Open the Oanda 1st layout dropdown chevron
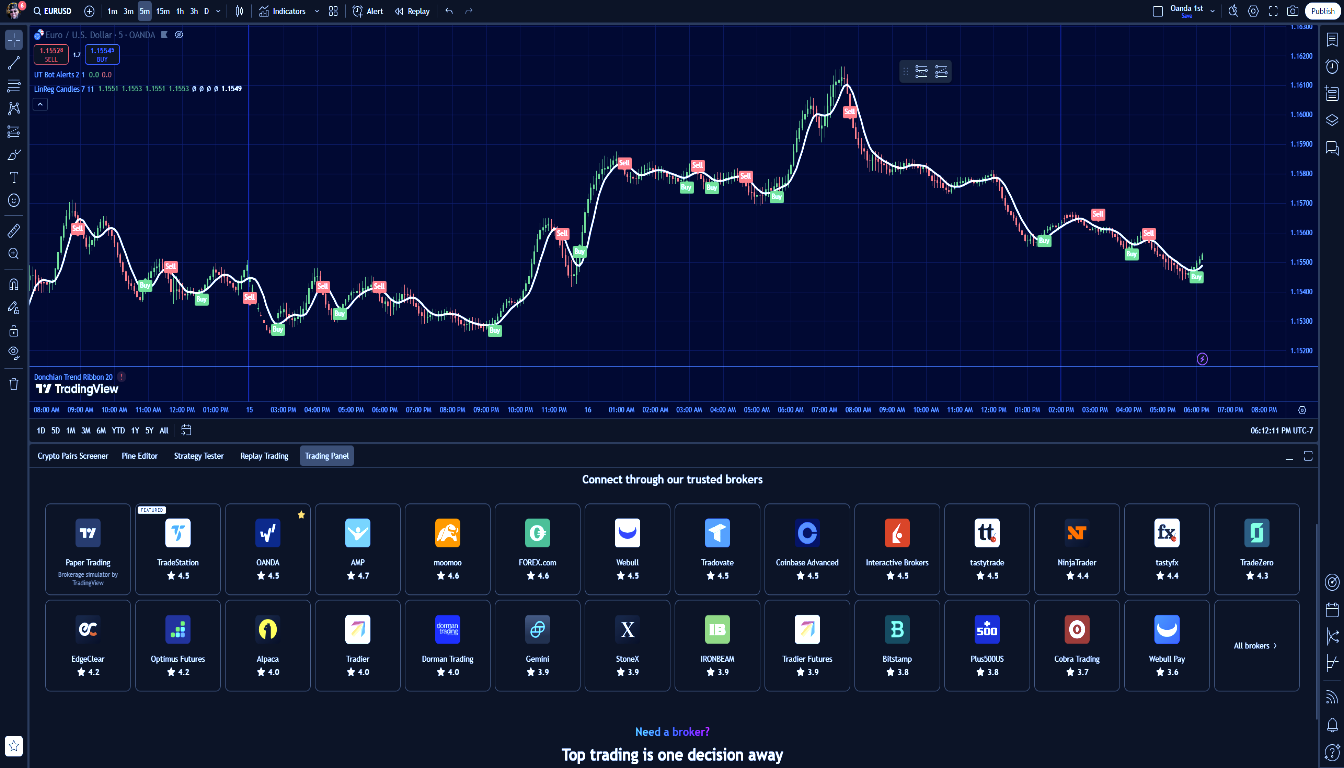 [1212, 11]
